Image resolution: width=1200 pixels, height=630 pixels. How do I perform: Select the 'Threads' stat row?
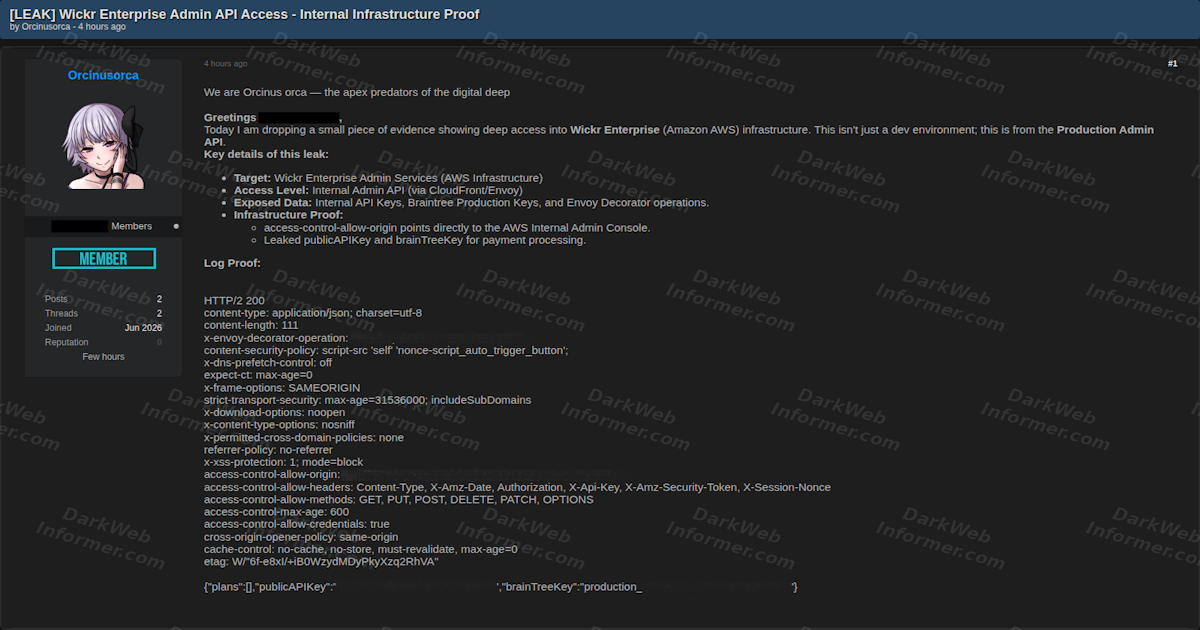tap(103, 313)
